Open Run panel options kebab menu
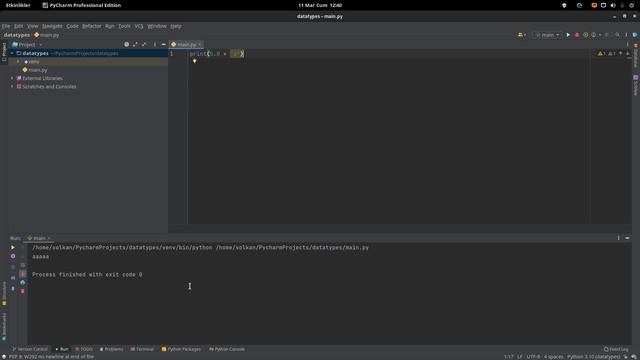 618,238
